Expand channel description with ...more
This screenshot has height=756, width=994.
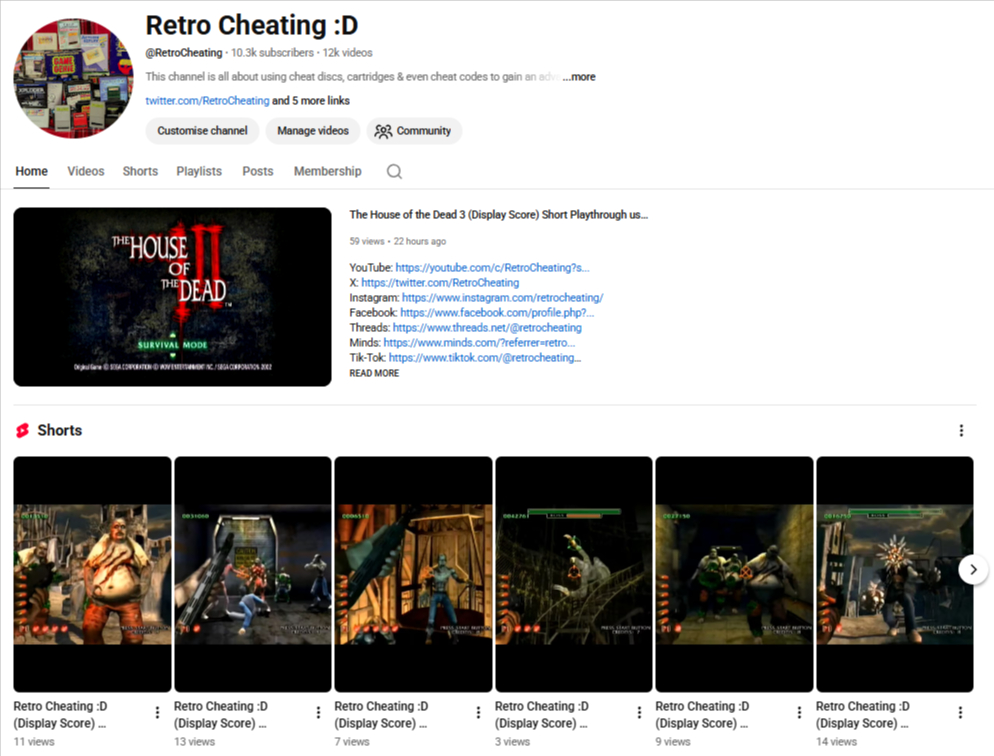click(579, 77)
